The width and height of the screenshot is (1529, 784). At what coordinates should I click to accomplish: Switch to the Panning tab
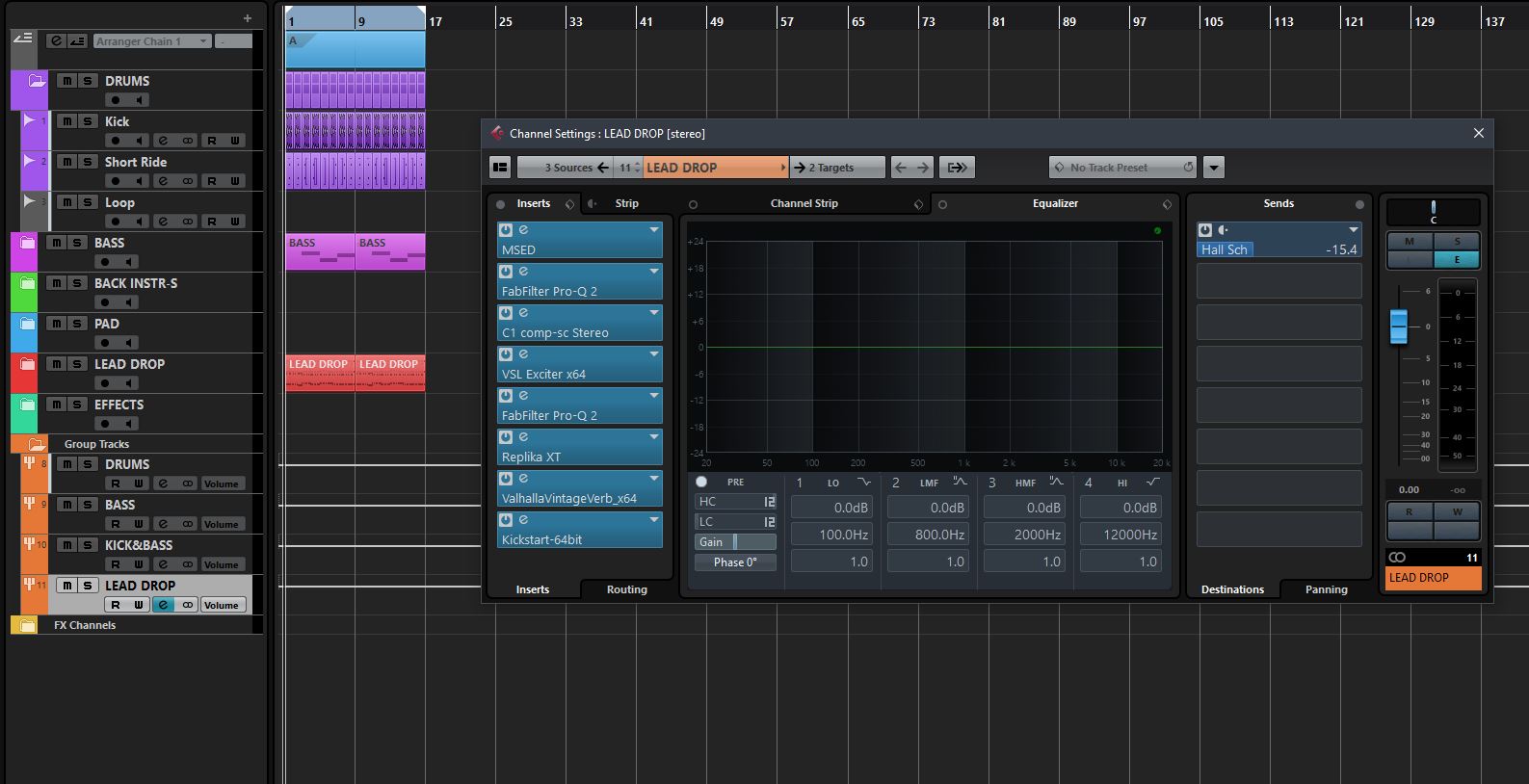coord(1326,589)
